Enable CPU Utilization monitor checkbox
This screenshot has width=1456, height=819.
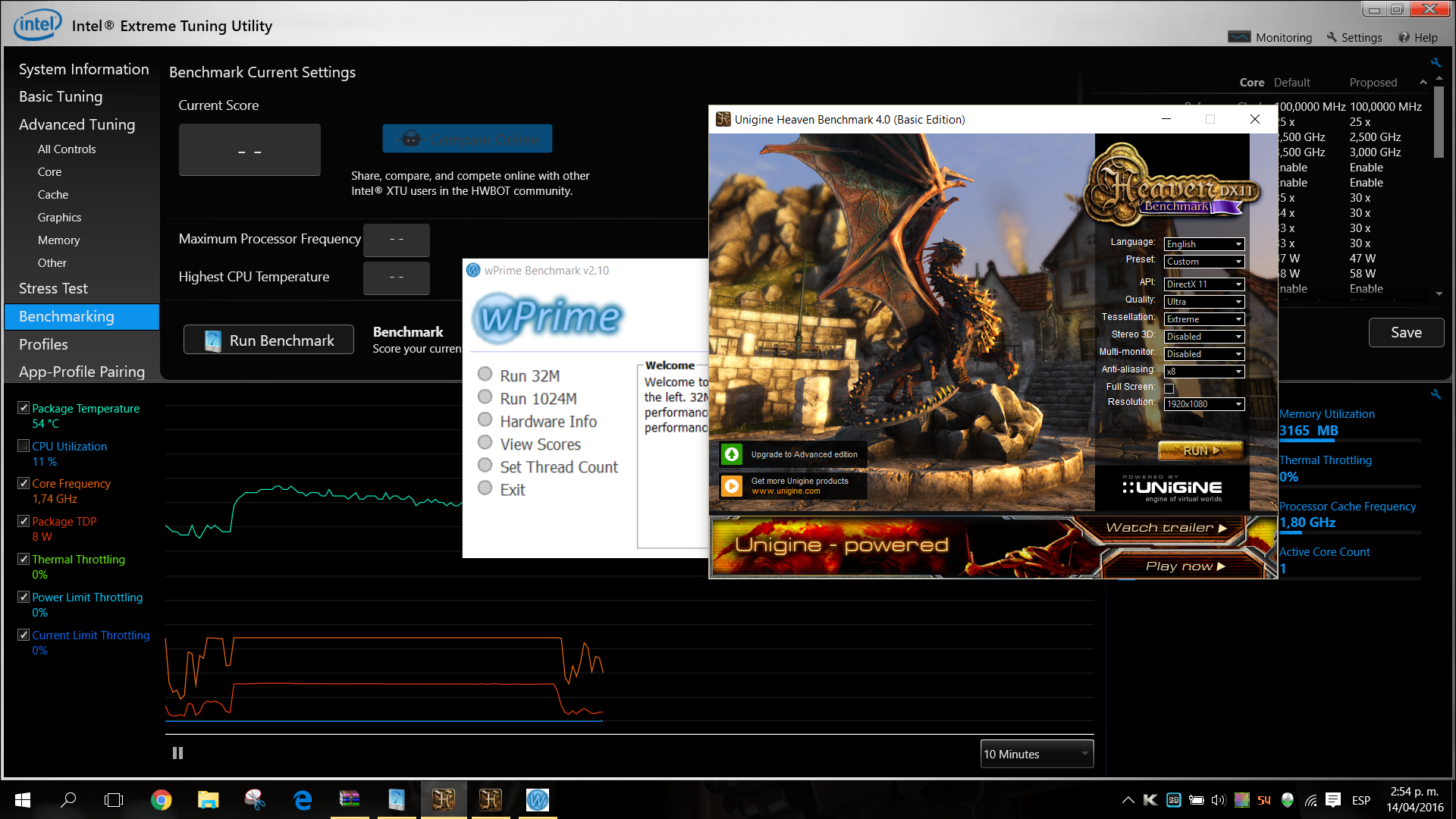(24, 446)
